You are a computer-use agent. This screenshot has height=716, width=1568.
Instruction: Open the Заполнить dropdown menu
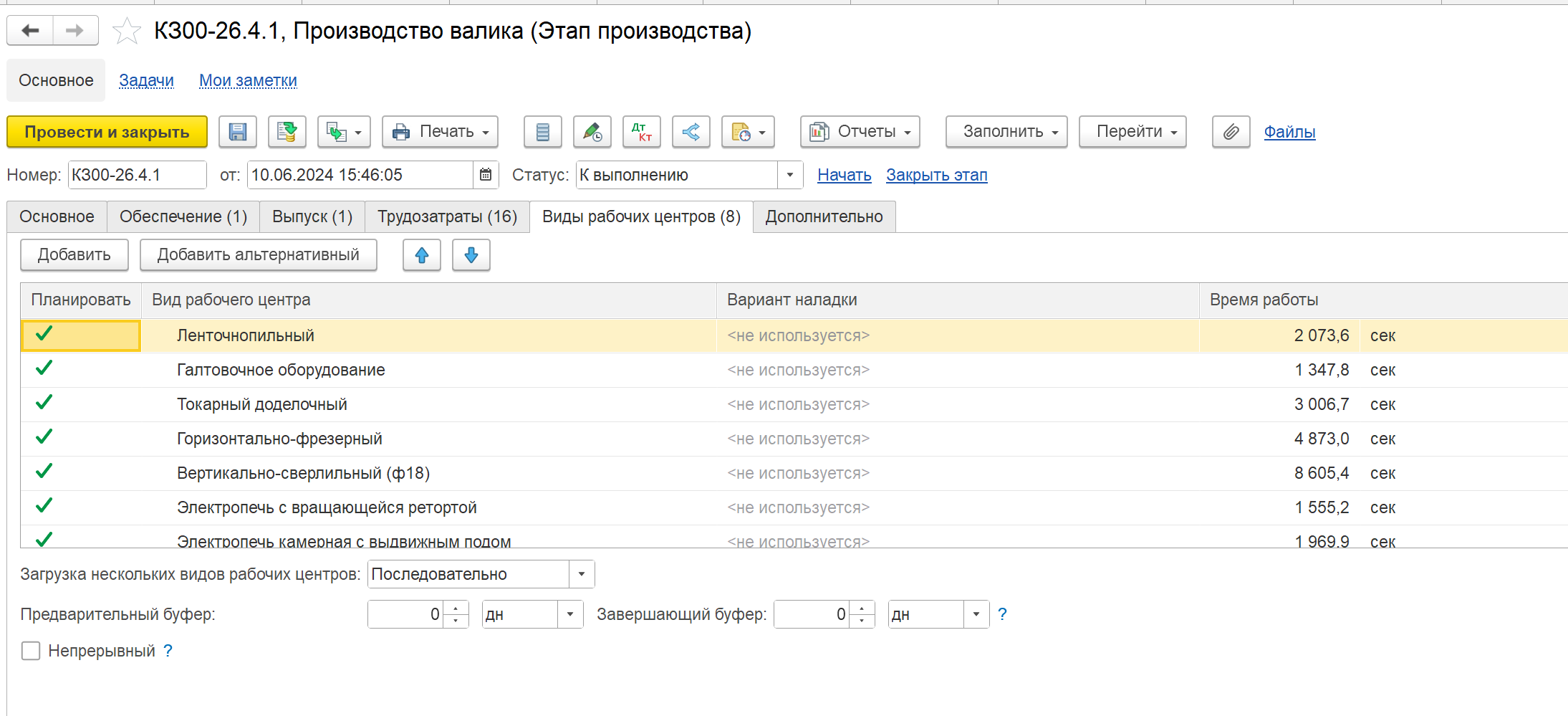(x=1006, y=132)
